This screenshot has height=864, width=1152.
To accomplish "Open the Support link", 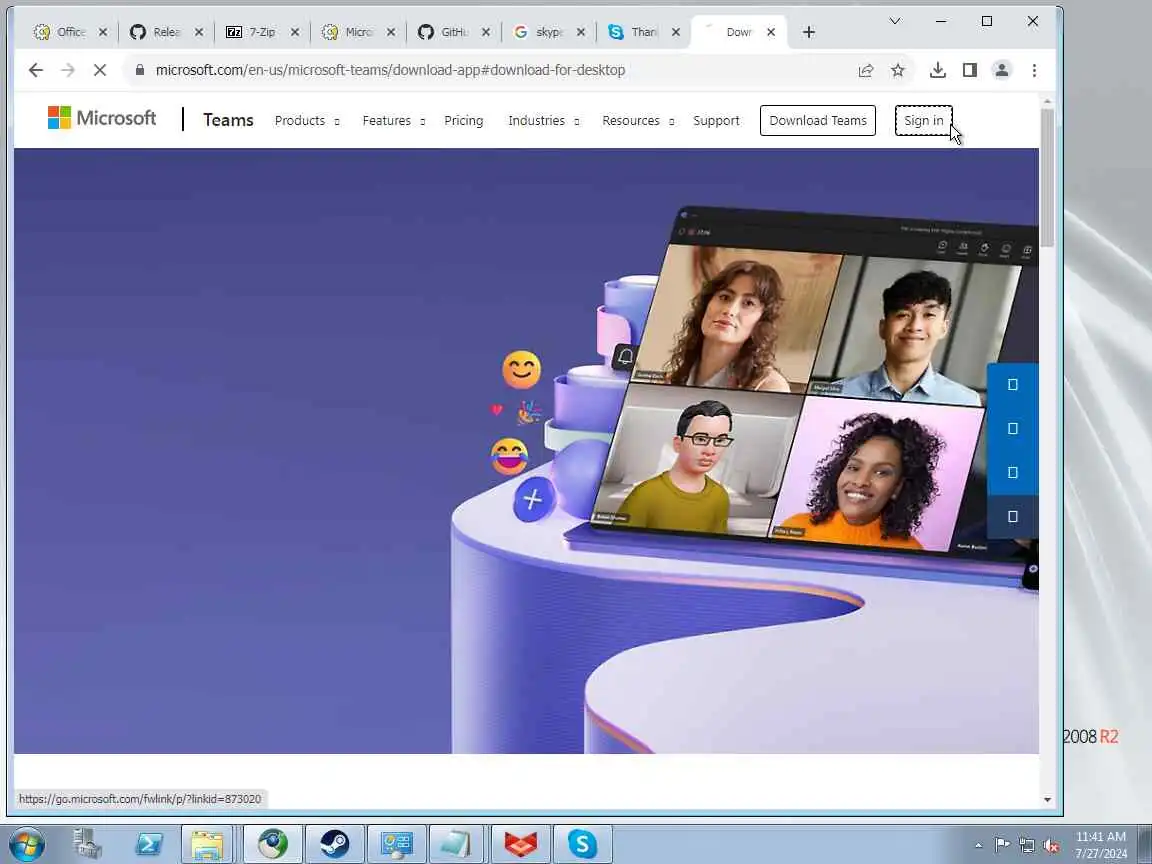I will [716, 120].
